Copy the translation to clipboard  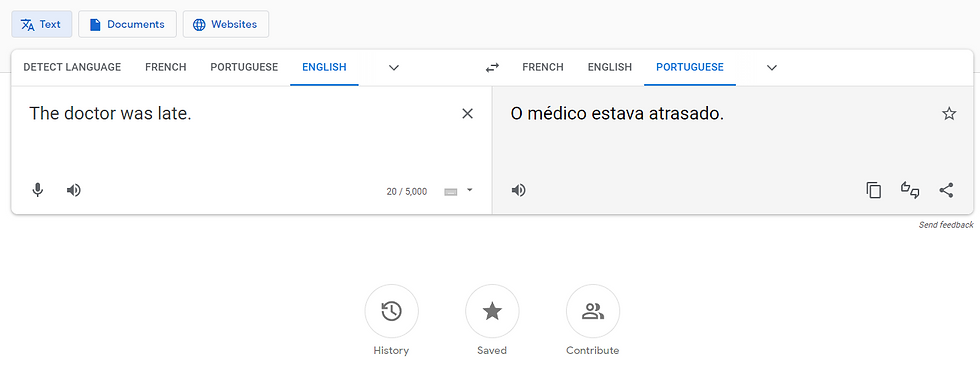874,190
